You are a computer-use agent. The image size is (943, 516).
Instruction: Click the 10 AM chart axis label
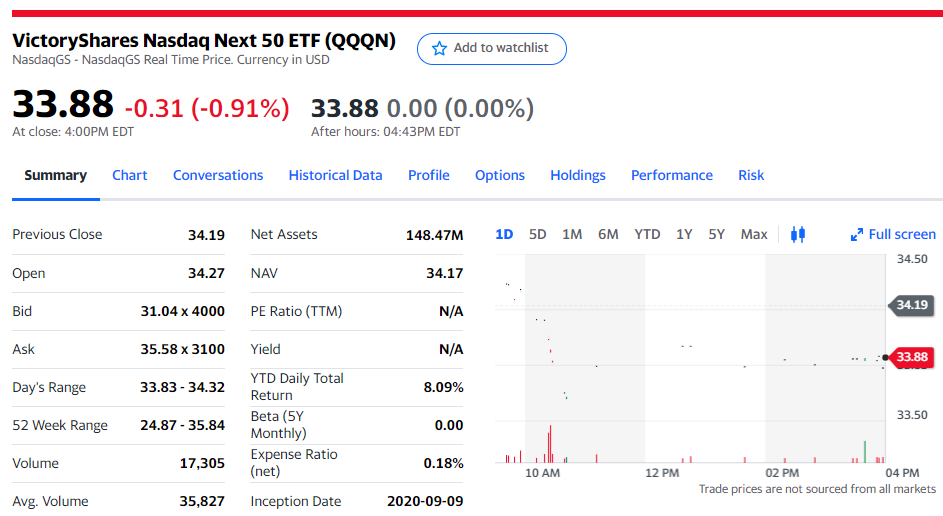[542, 473]
